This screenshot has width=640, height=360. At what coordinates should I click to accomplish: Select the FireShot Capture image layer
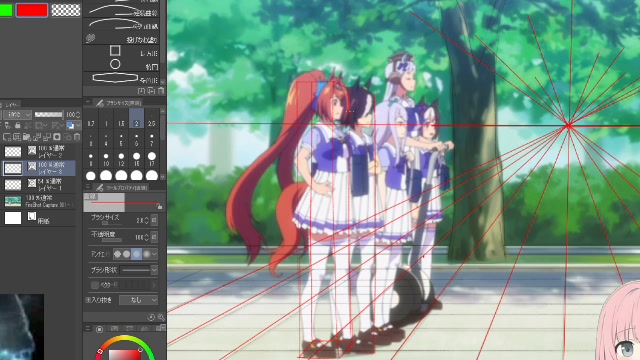pos(39,201)
